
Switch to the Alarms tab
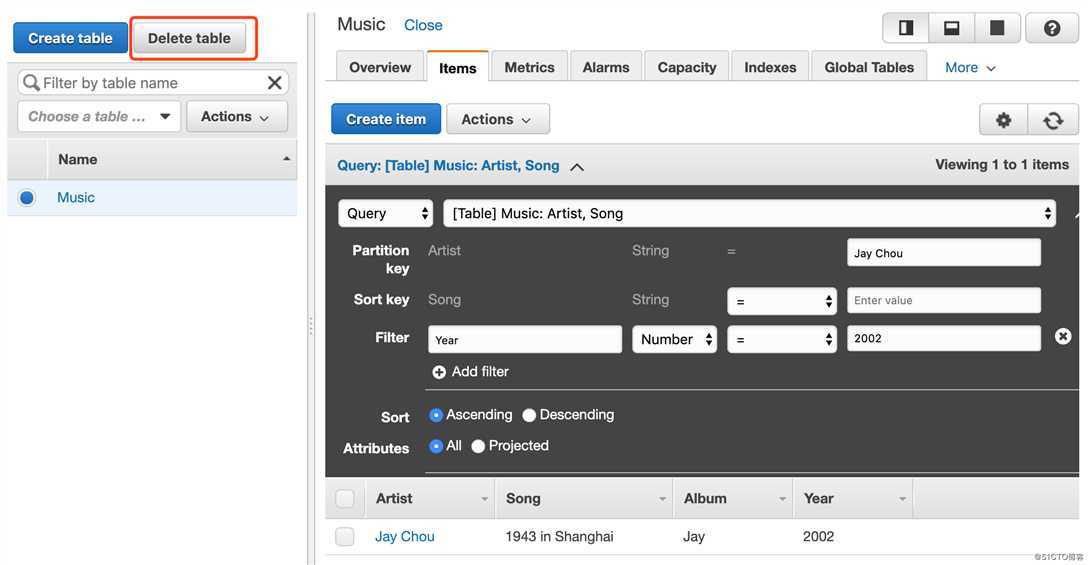(606, 67)
